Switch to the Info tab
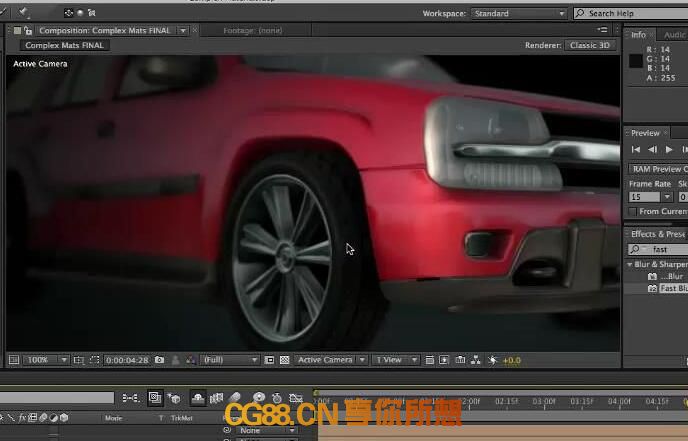 638,35
